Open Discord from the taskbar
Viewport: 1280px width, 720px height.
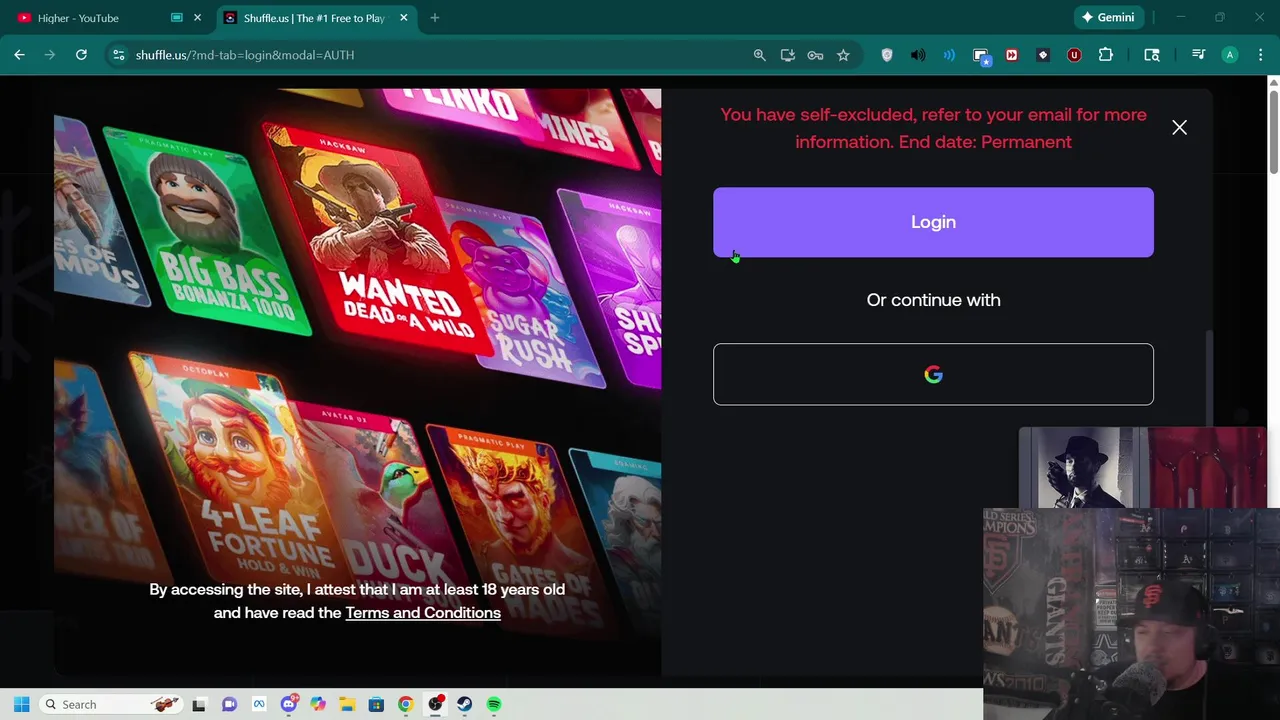289,704
